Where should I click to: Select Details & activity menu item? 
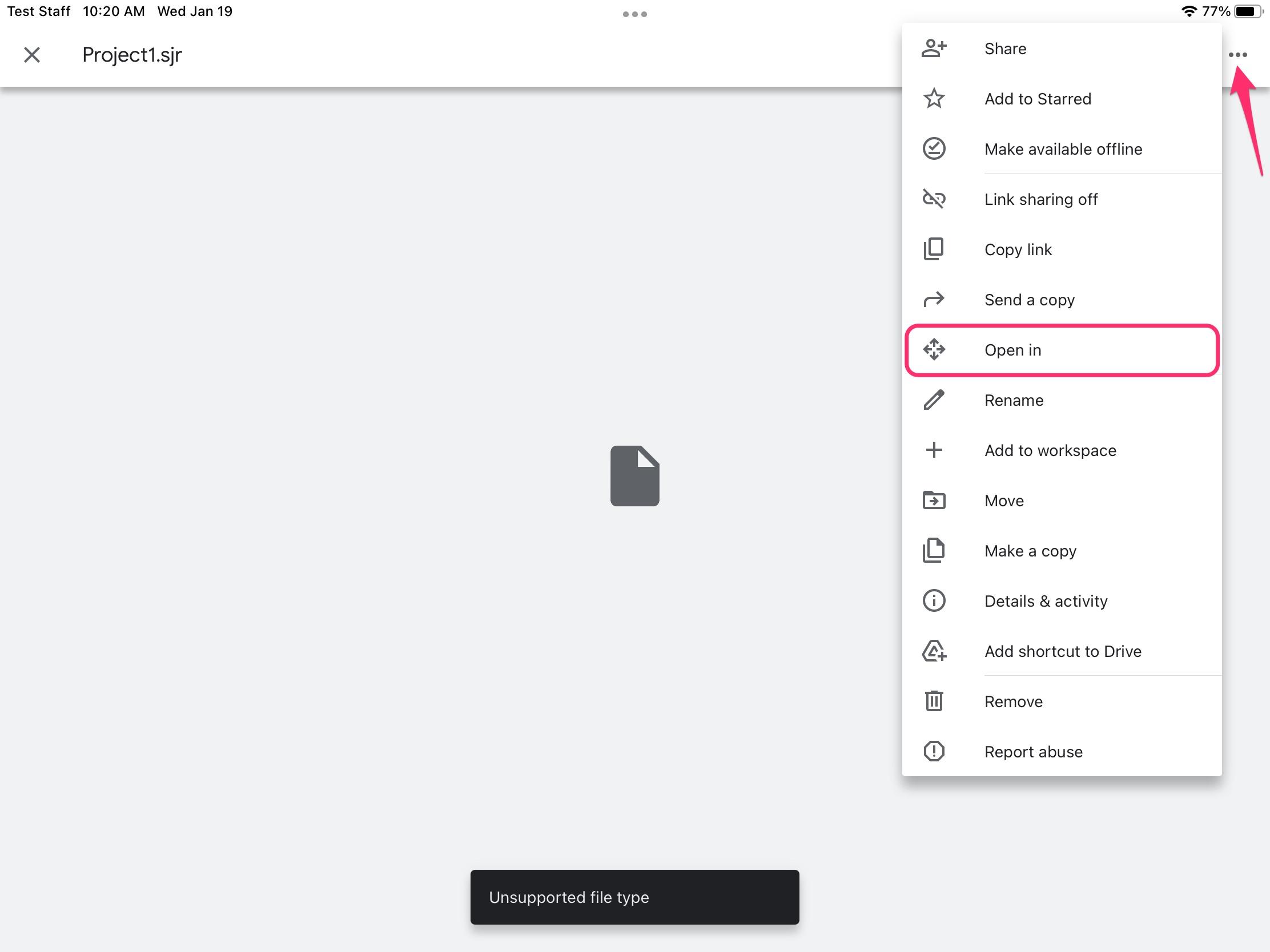point(1046,601)
